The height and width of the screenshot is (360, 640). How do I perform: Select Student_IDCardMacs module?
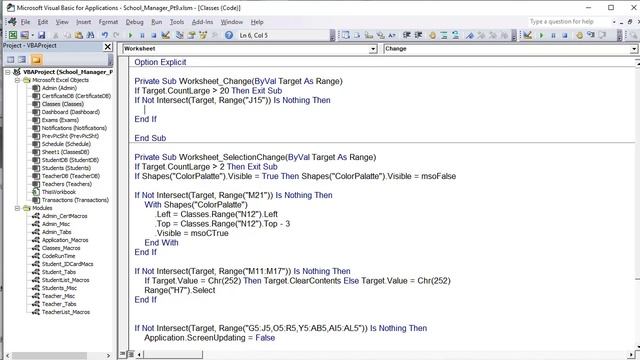(x=67, y=264)
